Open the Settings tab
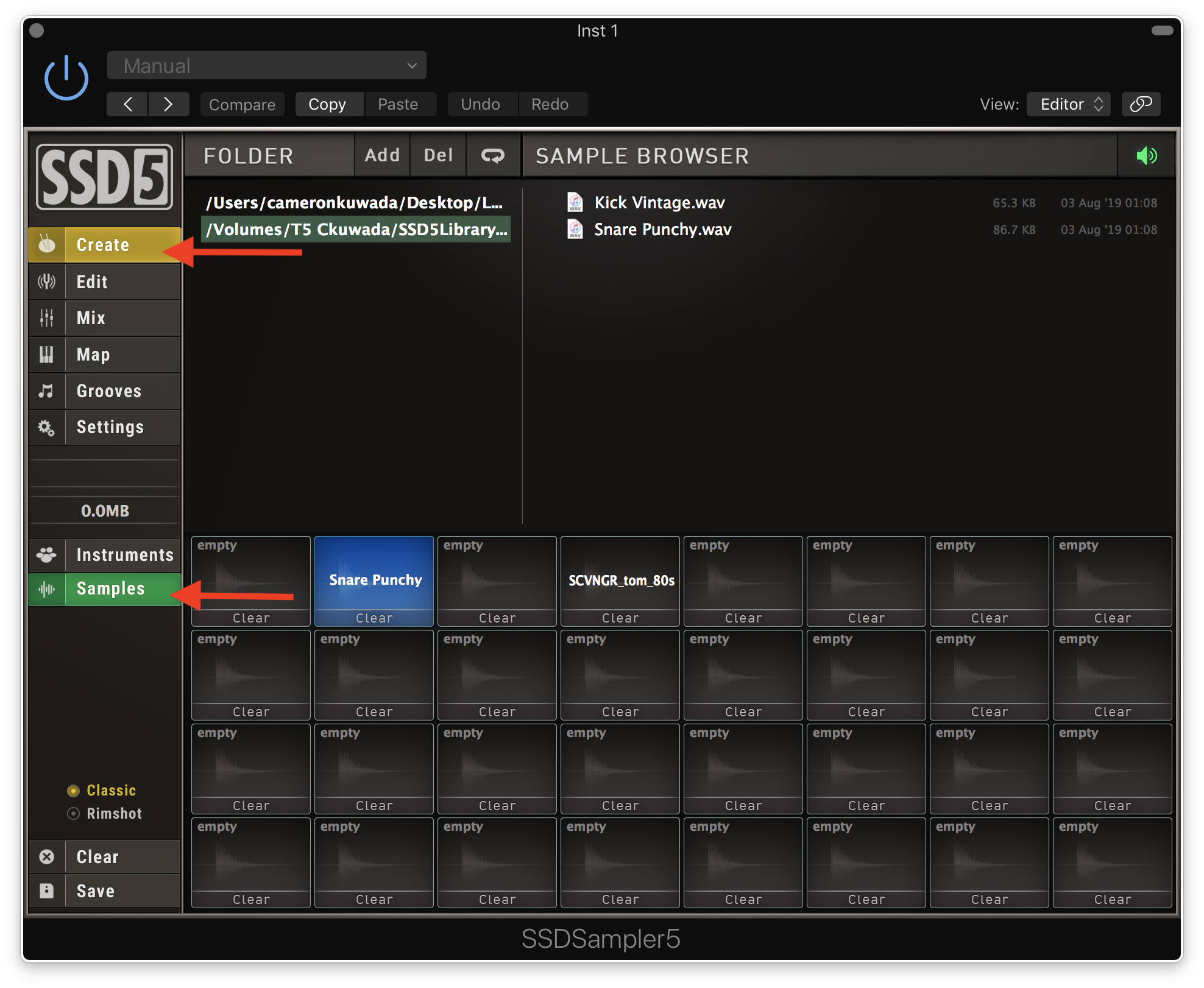The height and width of the screenshot is (988, 1204). click(105, 427)
